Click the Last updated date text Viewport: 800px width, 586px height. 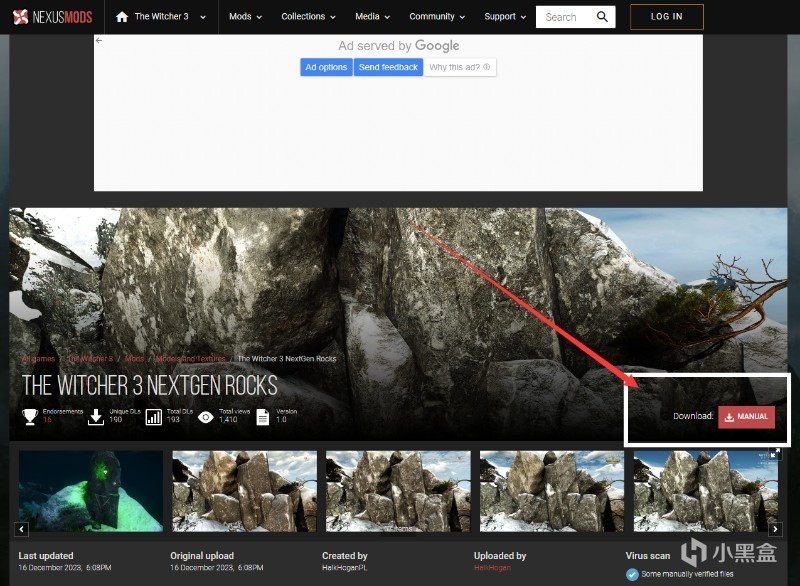click(x=65, y=568)
